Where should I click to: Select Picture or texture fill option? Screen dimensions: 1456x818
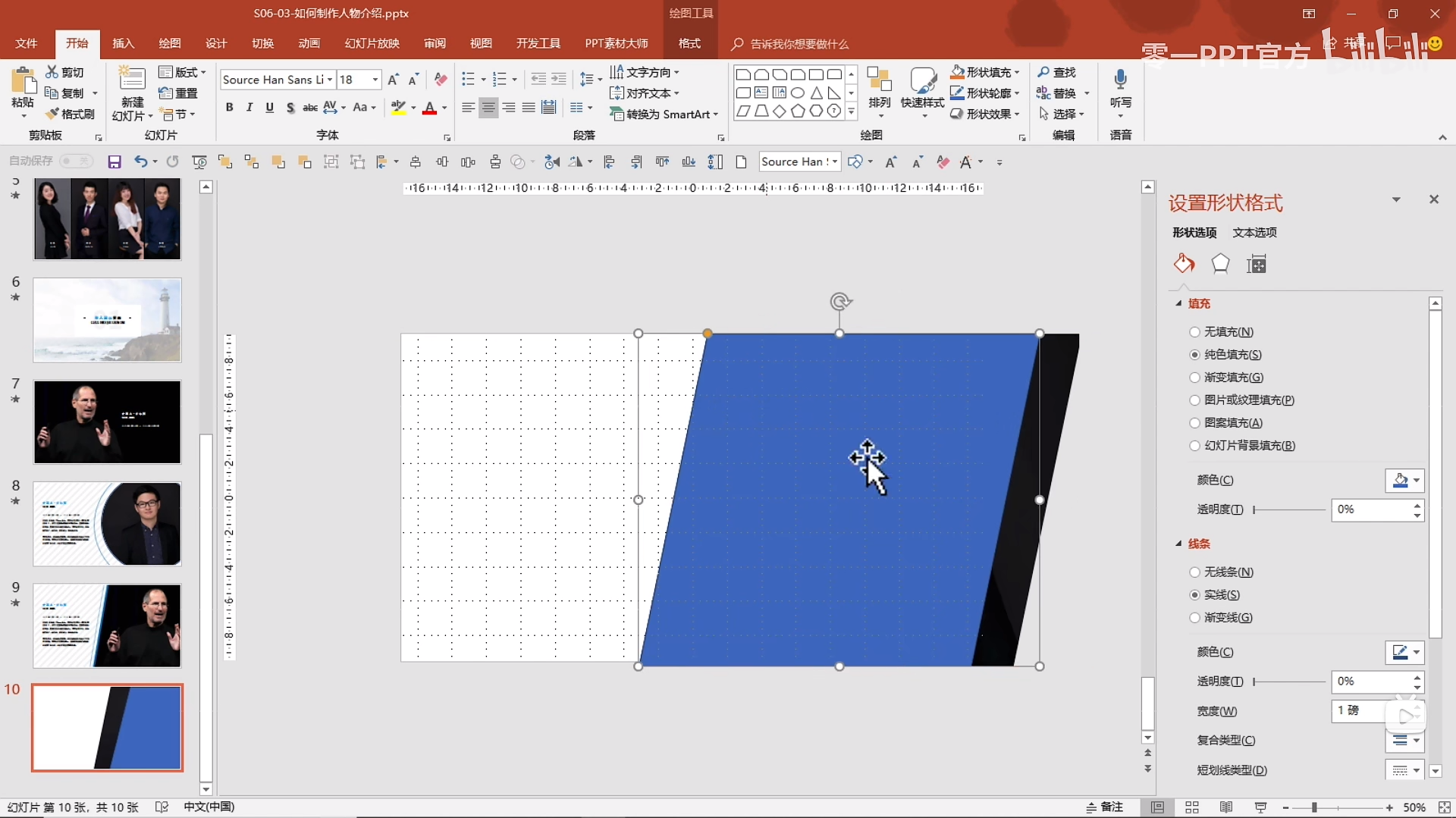point(1195,400)
